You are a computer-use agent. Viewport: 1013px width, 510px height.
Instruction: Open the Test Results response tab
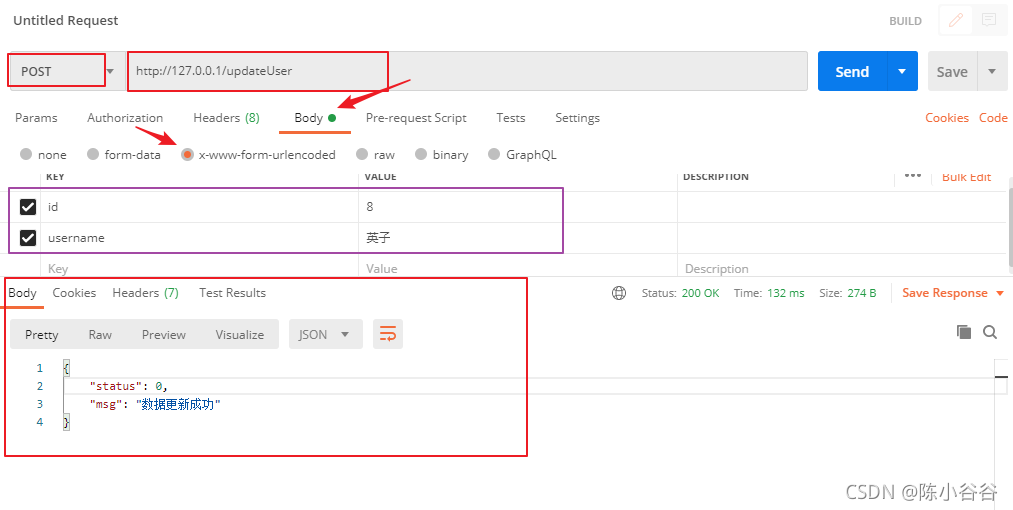point(232,293)
